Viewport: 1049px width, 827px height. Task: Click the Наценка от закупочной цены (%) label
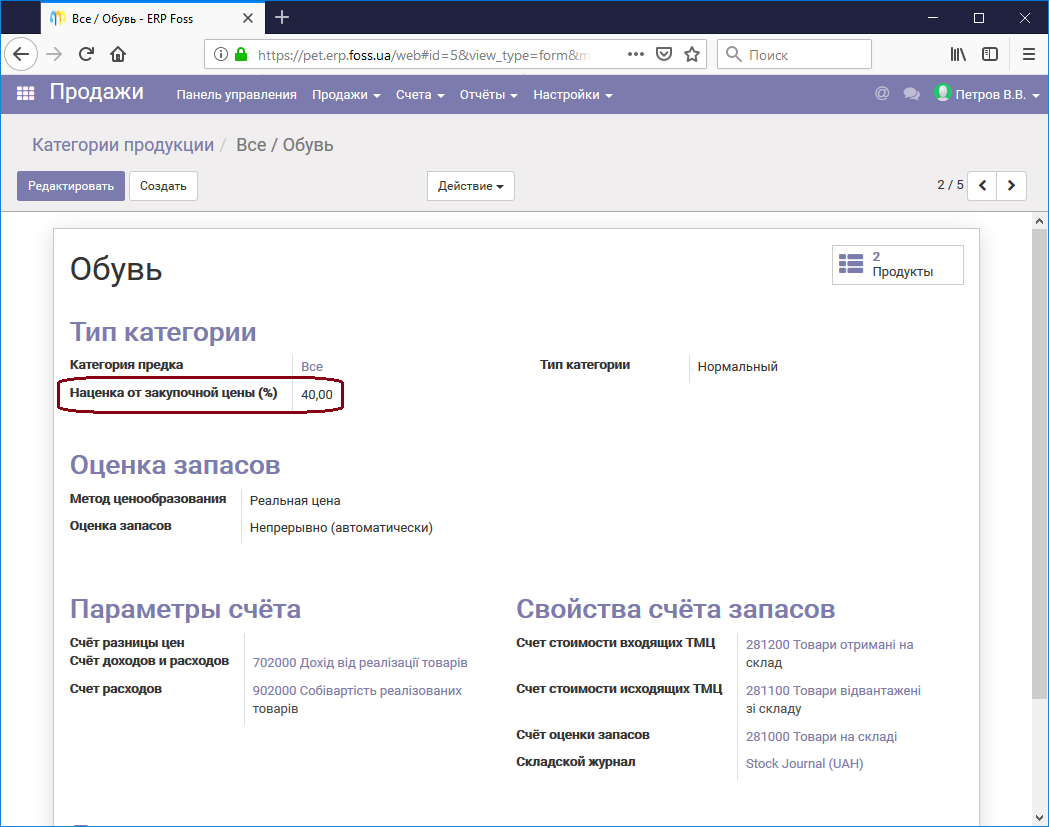[173, 393]
